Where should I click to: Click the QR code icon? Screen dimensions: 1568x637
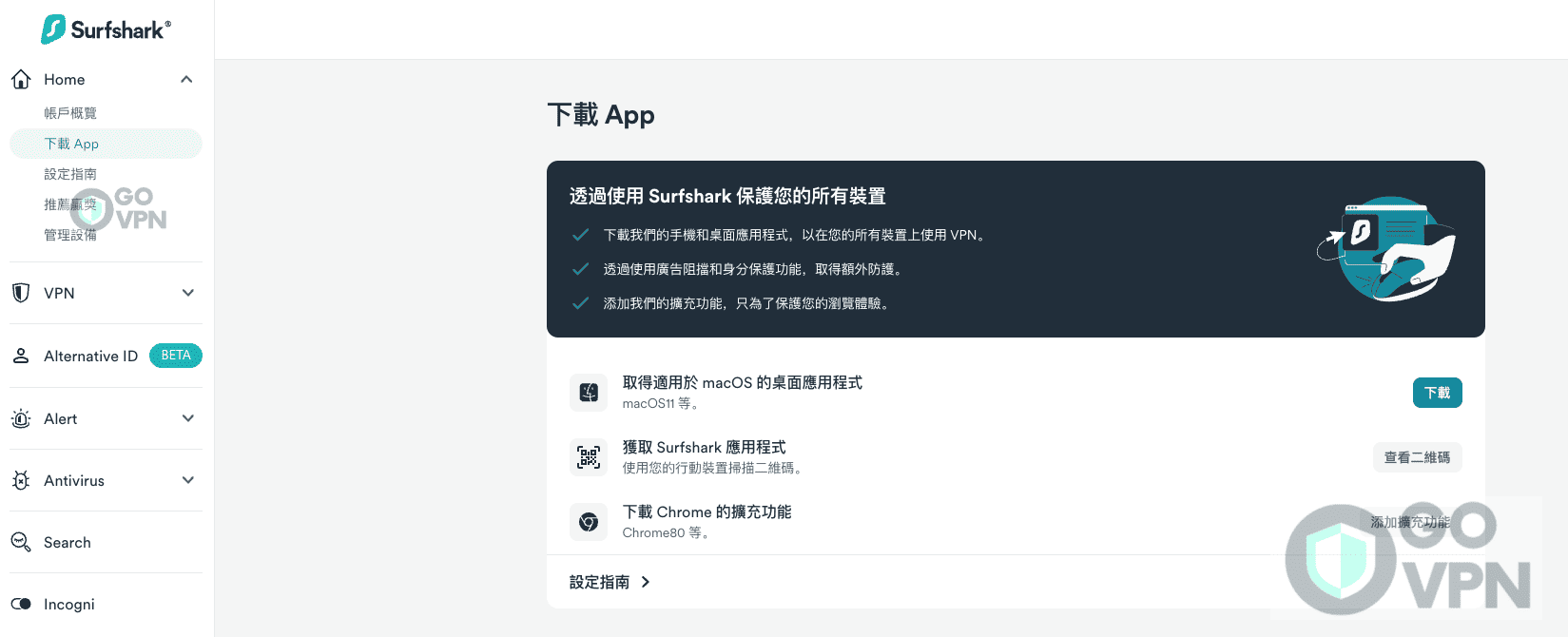coord(589,457)
